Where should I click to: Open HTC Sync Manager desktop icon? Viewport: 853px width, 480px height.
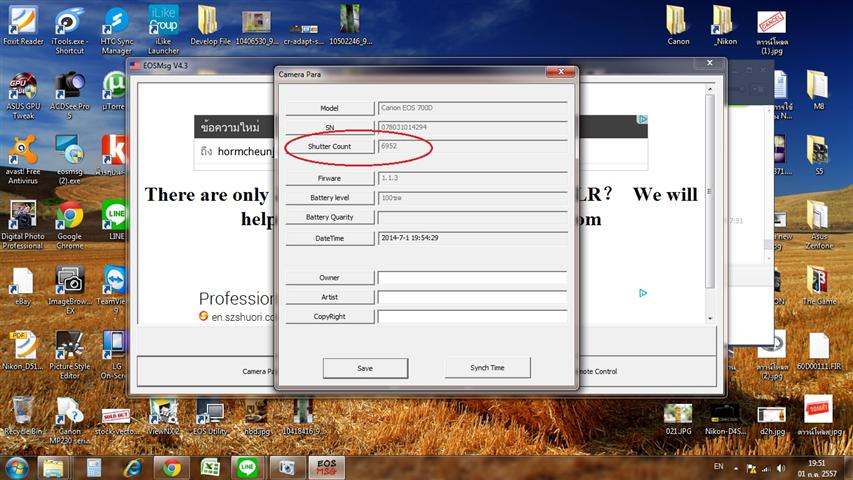pyautogui.click(x=116, y=30)
